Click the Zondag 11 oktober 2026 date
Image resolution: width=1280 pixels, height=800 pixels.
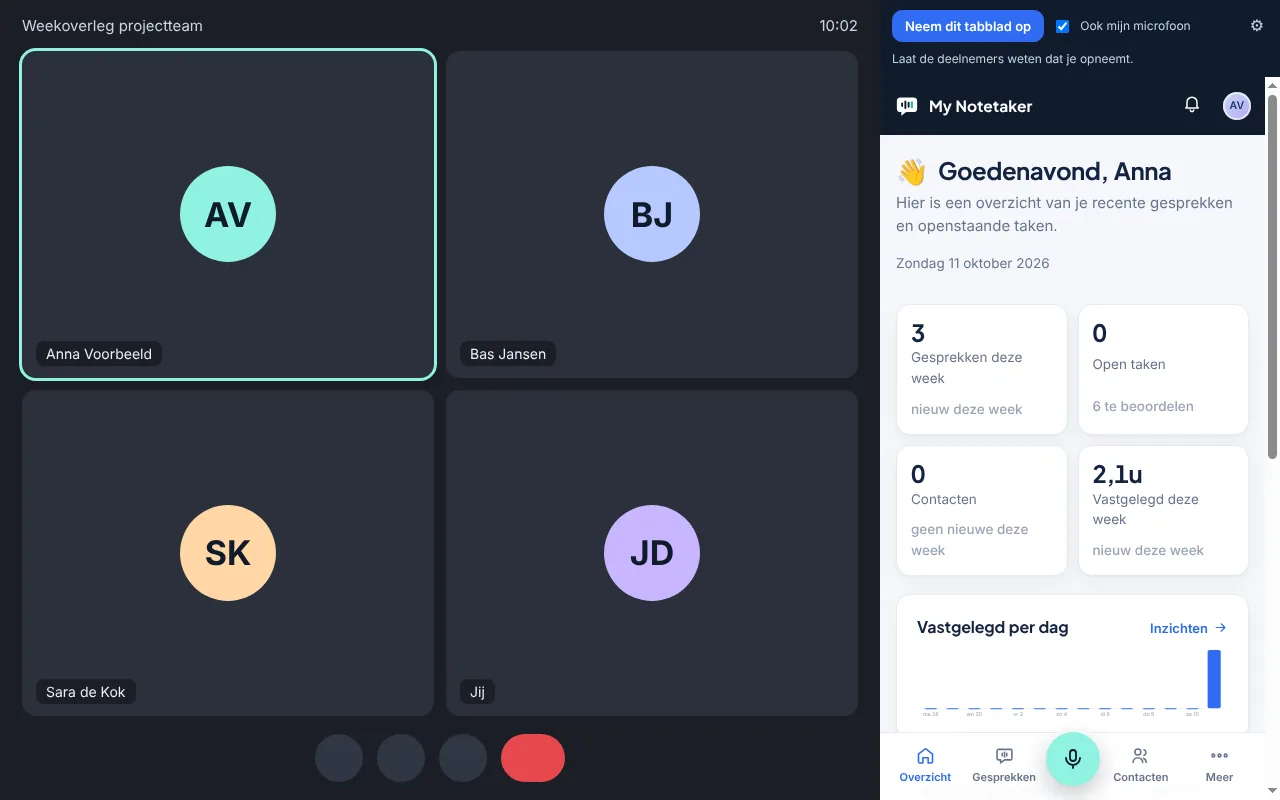[x=973, y=263]
